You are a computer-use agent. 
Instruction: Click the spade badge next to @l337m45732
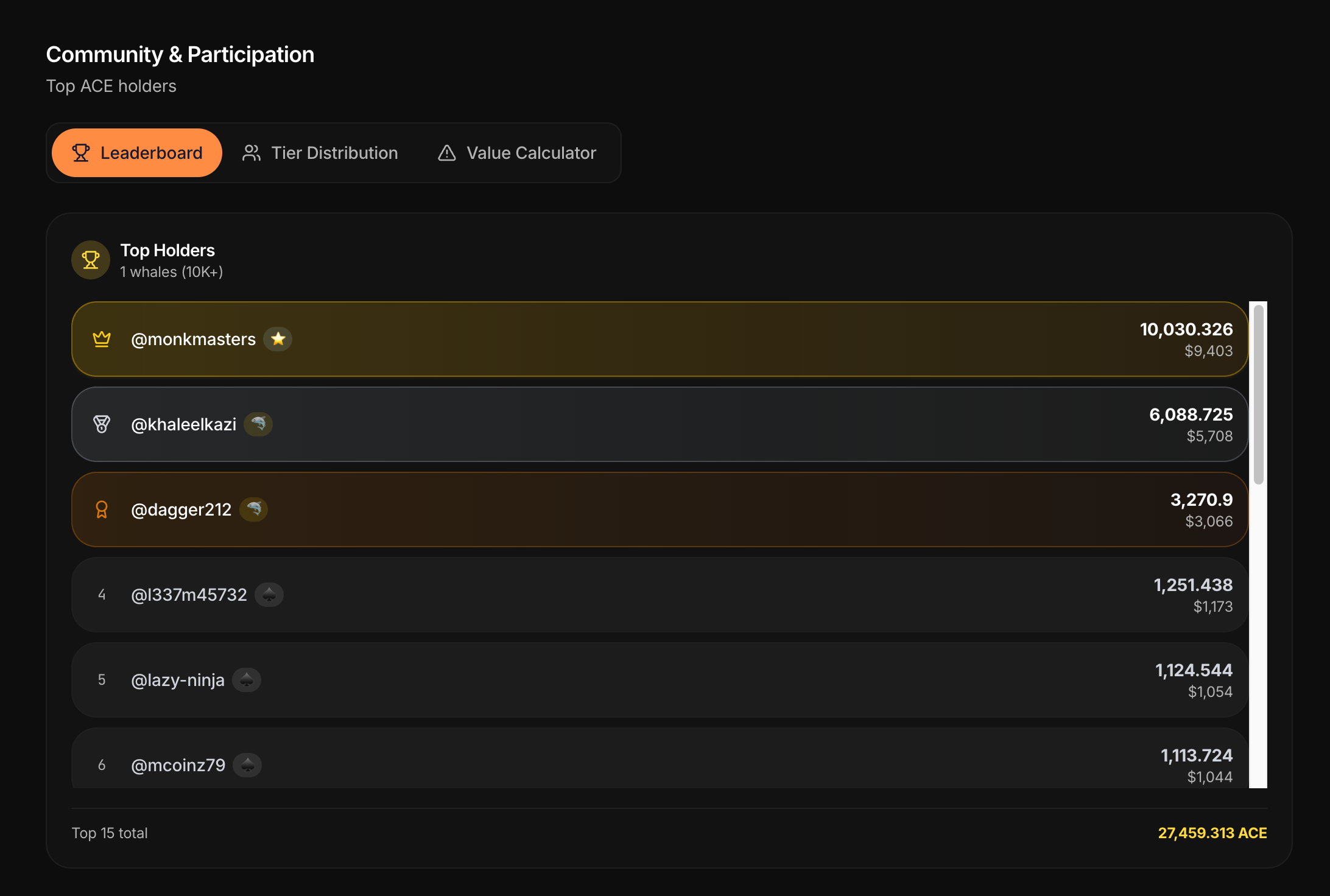pos(269,595)
